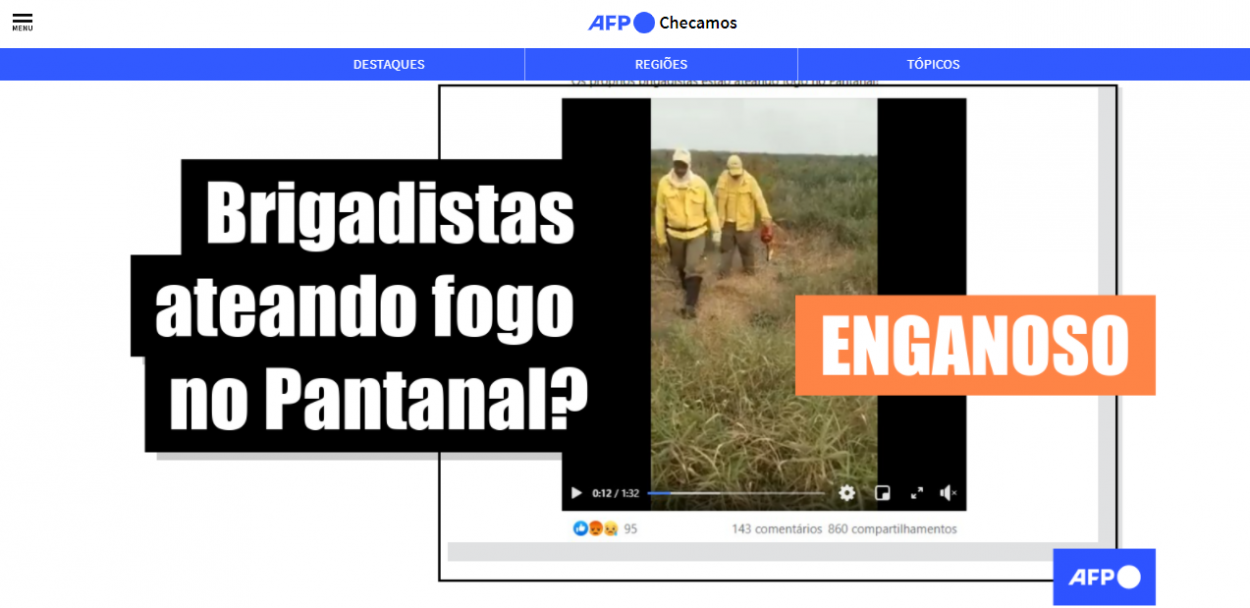Click the picture-in-picture icon
Image resolution: width=1250 pixels, height=608 pixels.
[x=882, y=493]
